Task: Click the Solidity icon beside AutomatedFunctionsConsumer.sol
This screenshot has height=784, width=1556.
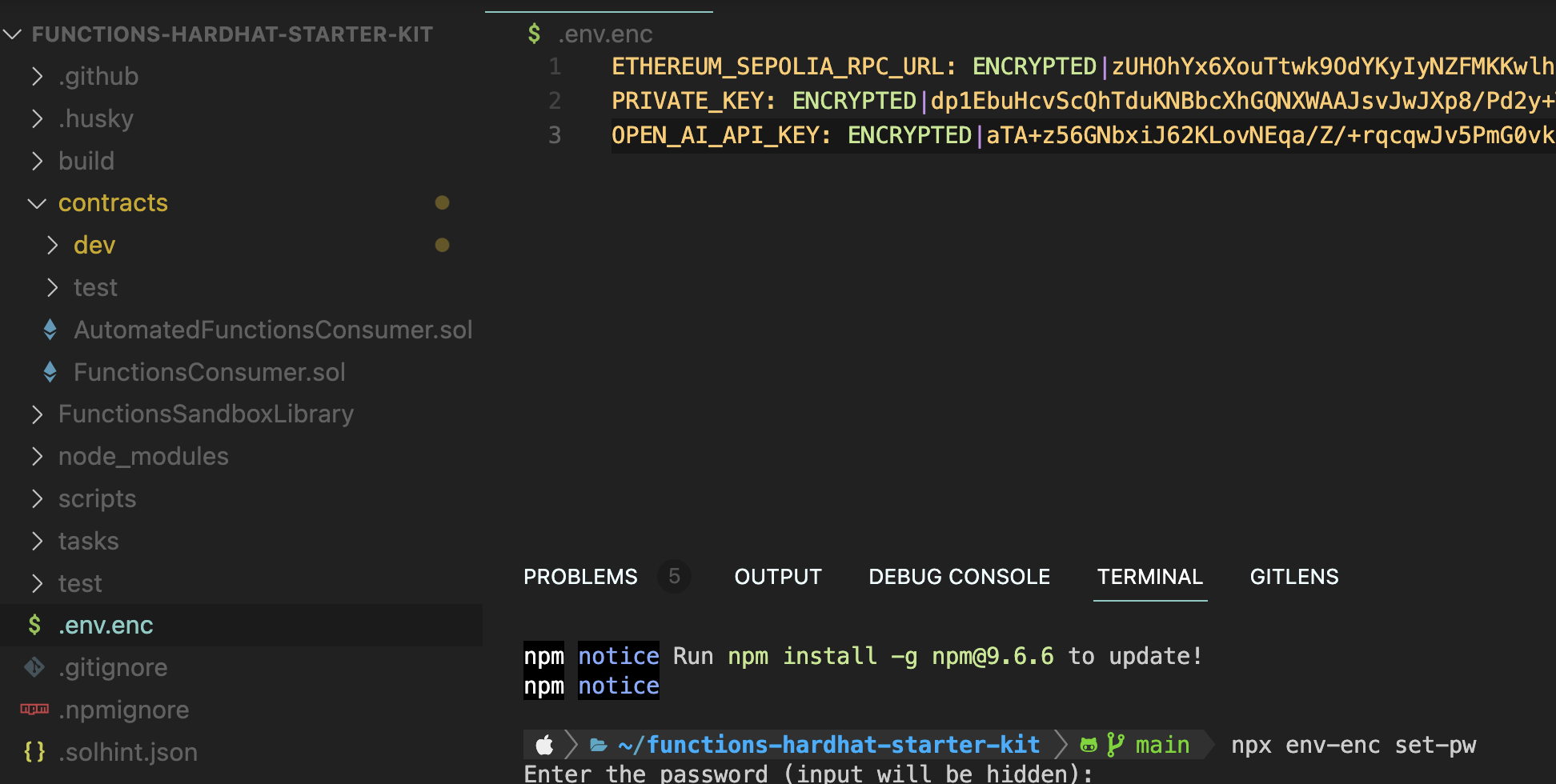Action: click(x=50, y=329)
